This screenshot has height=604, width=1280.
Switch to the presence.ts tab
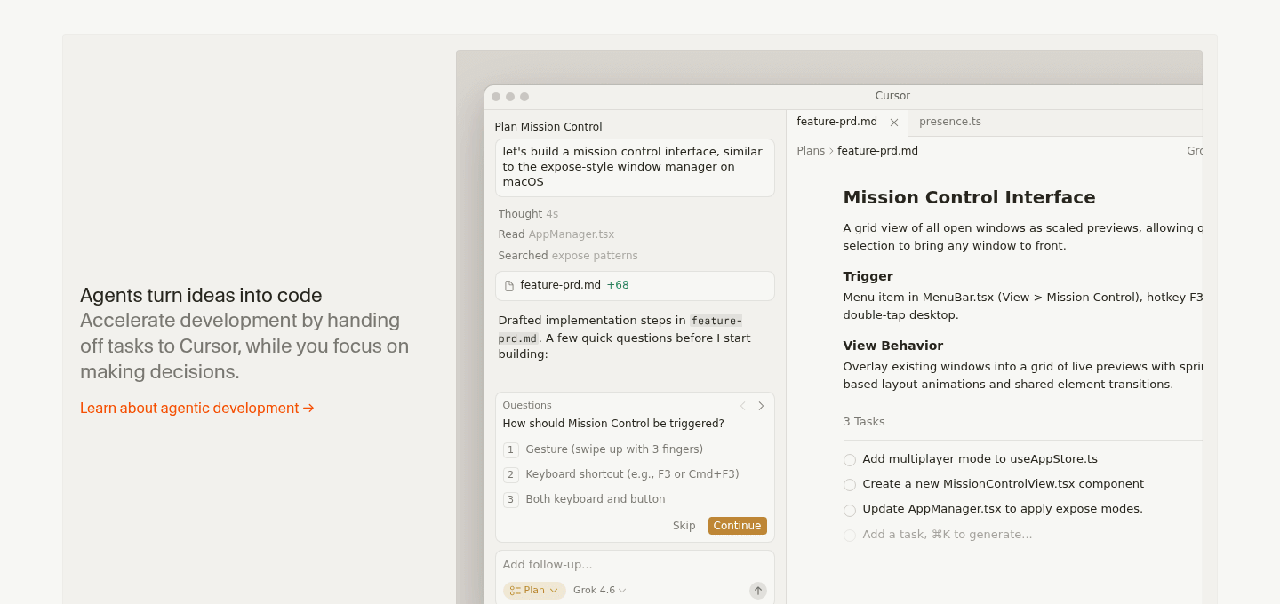click(x=950, y=122)
